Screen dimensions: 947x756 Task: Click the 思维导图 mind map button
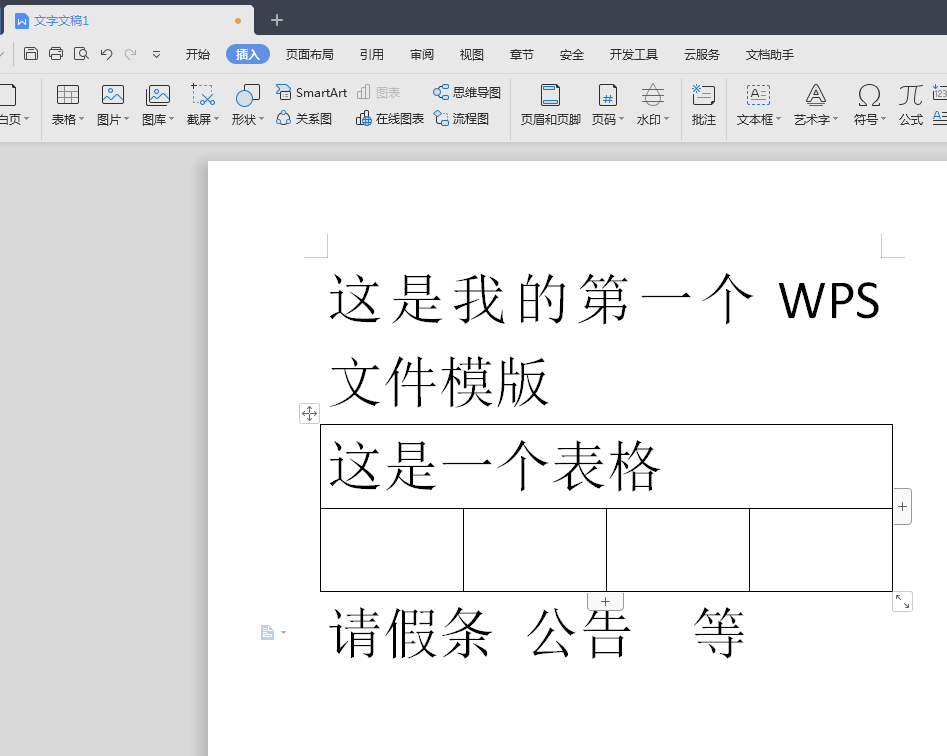click(x=467, y=92)
